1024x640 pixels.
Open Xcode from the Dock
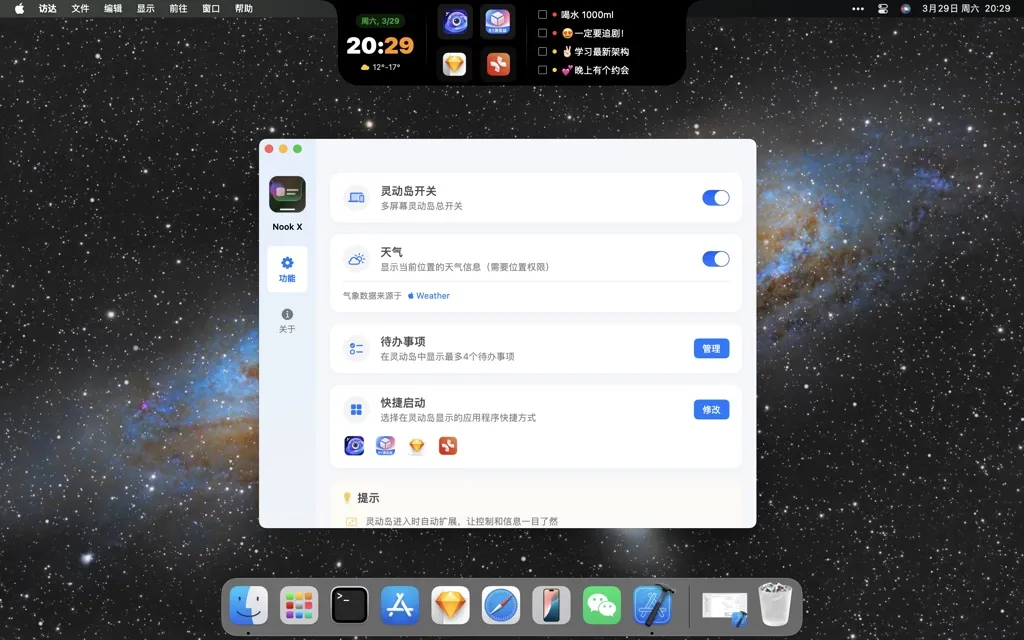[x=653, y=605]
